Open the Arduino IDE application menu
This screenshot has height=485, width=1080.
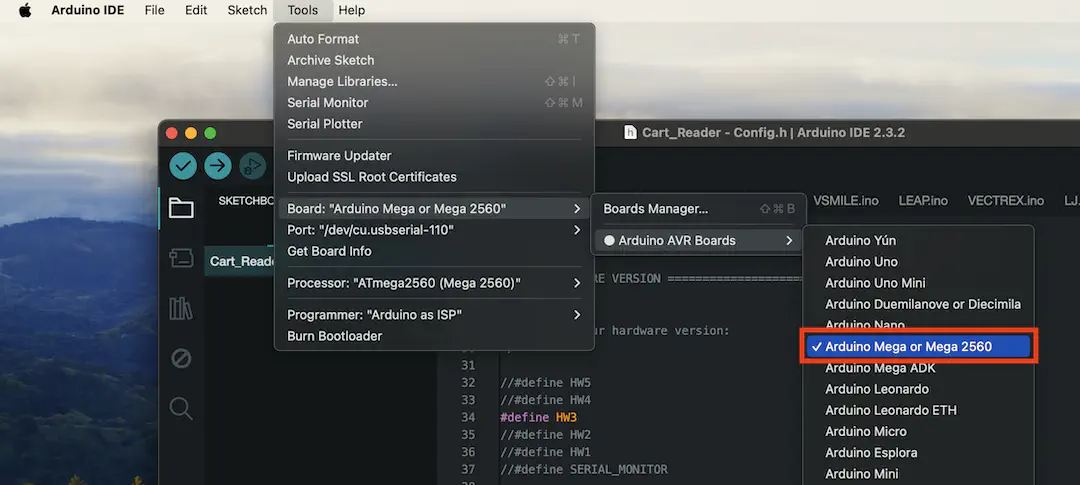[87, 10]
